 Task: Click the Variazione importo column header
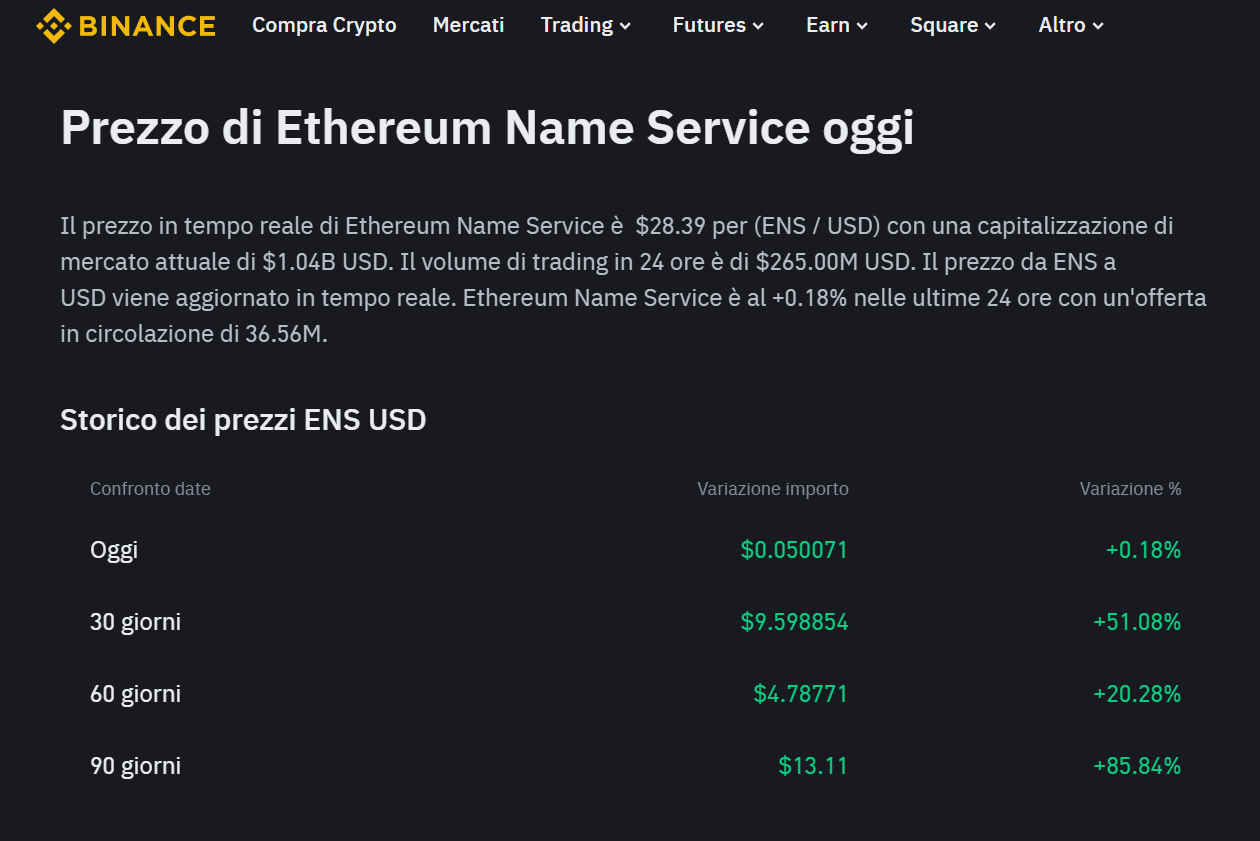[x=773, y=489]
